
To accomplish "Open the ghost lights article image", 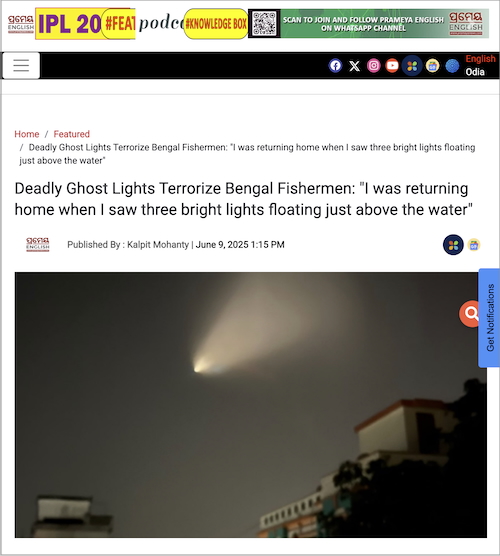I will point(250,405).
